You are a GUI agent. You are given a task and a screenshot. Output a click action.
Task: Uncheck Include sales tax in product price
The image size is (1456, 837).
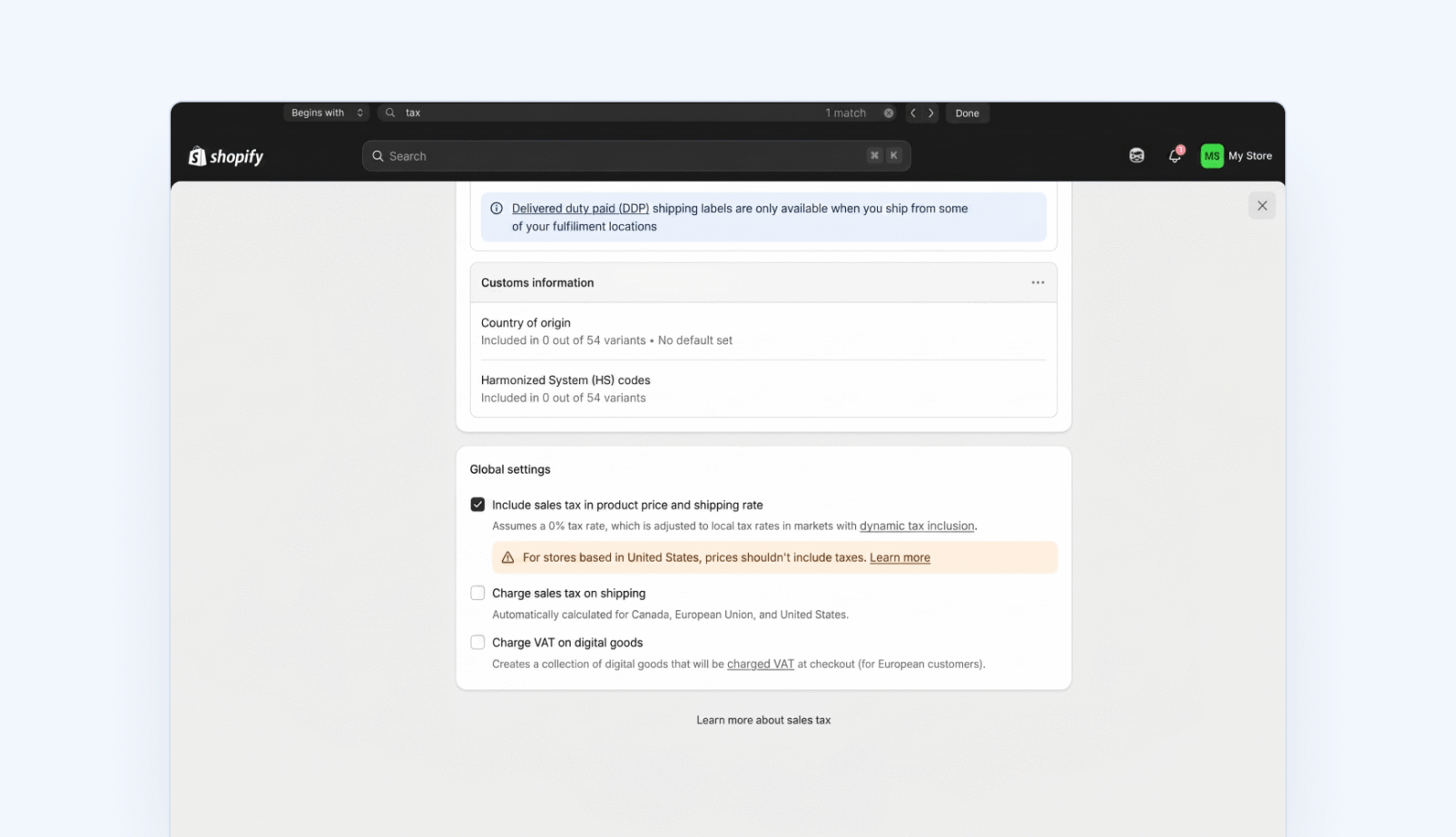point(477,505)
